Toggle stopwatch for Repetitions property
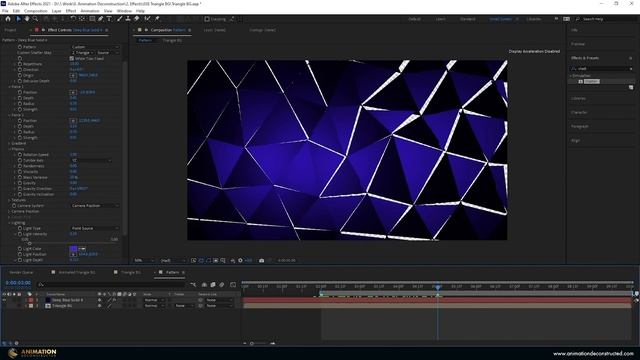 20,64
